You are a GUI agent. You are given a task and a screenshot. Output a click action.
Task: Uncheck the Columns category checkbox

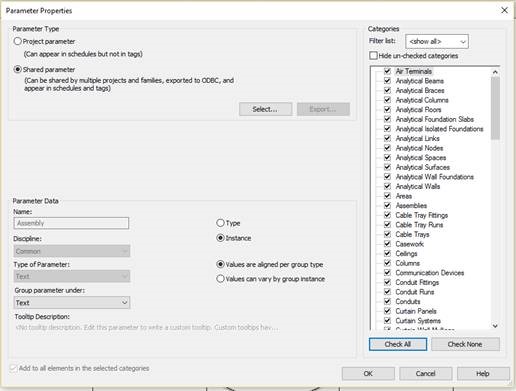tap(387, 263)
